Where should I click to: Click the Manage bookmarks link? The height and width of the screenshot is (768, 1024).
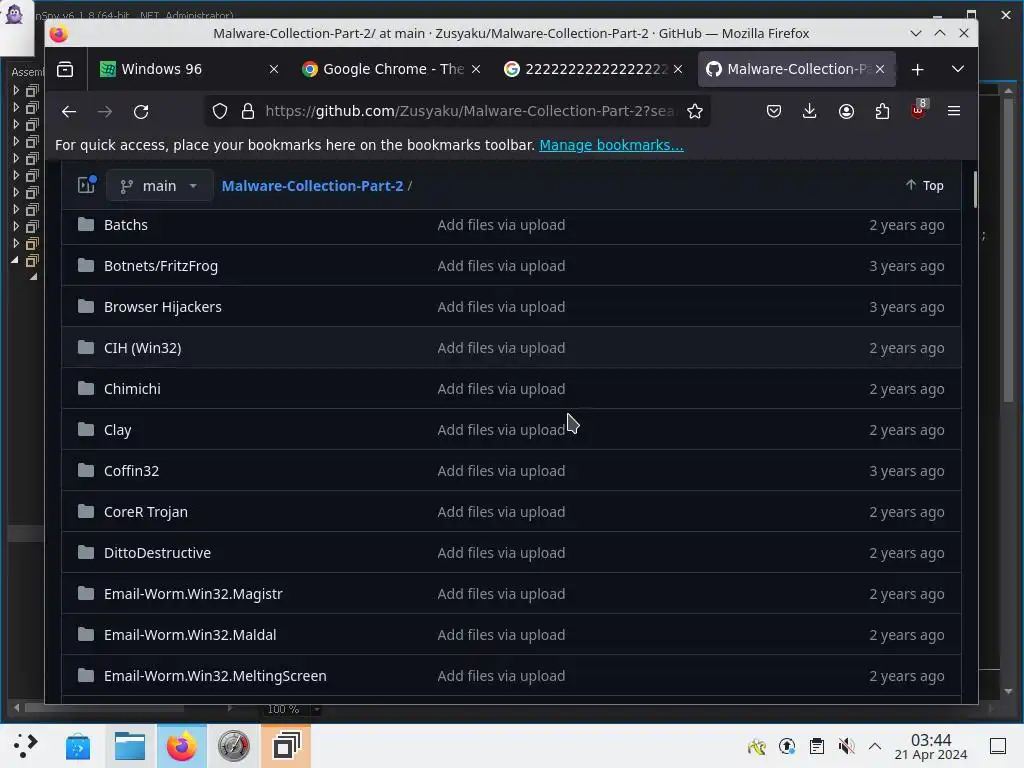[x=611, y=145]
